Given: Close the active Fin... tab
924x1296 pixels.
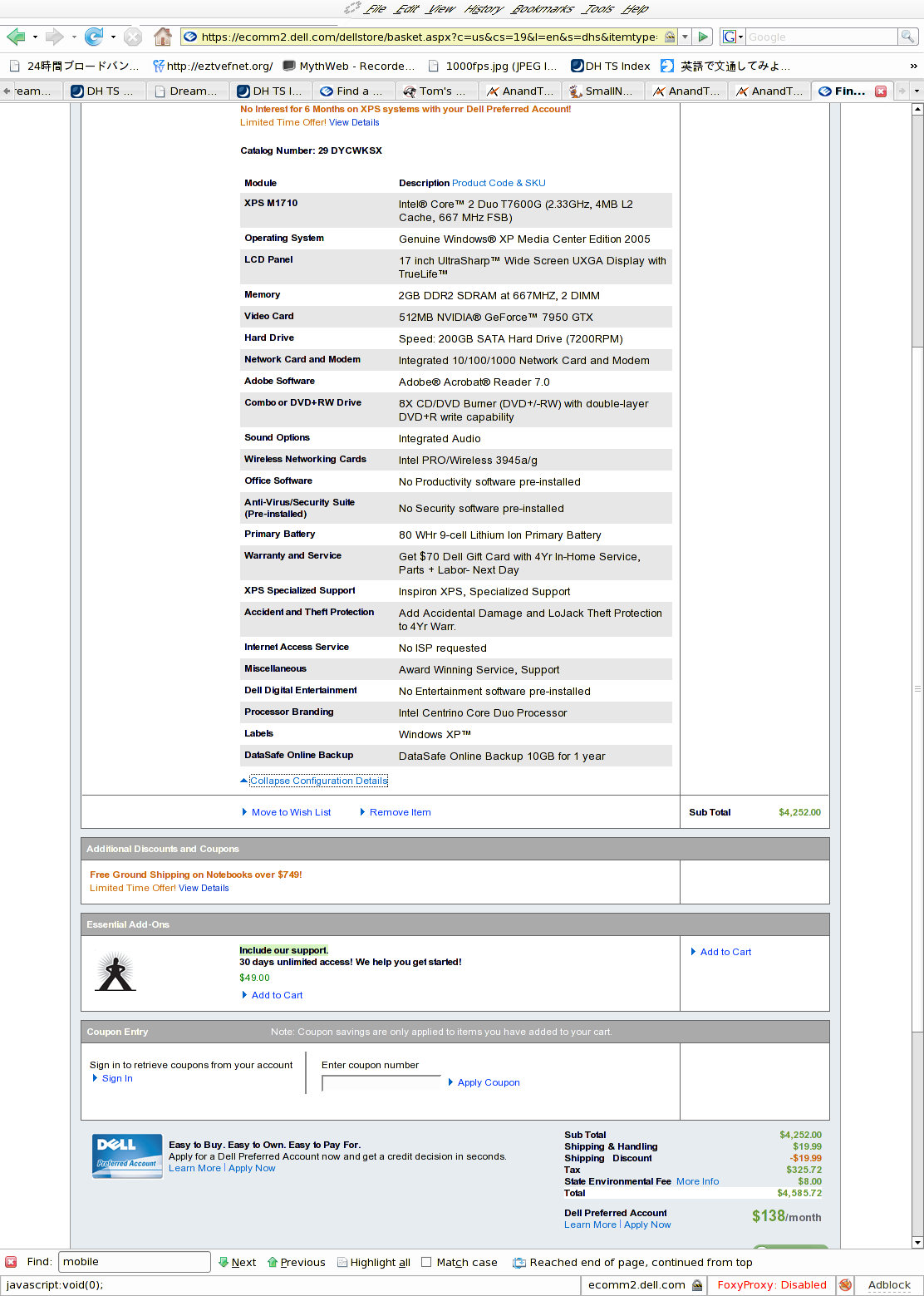Looking at the screenshot, I should click(881, 91).
